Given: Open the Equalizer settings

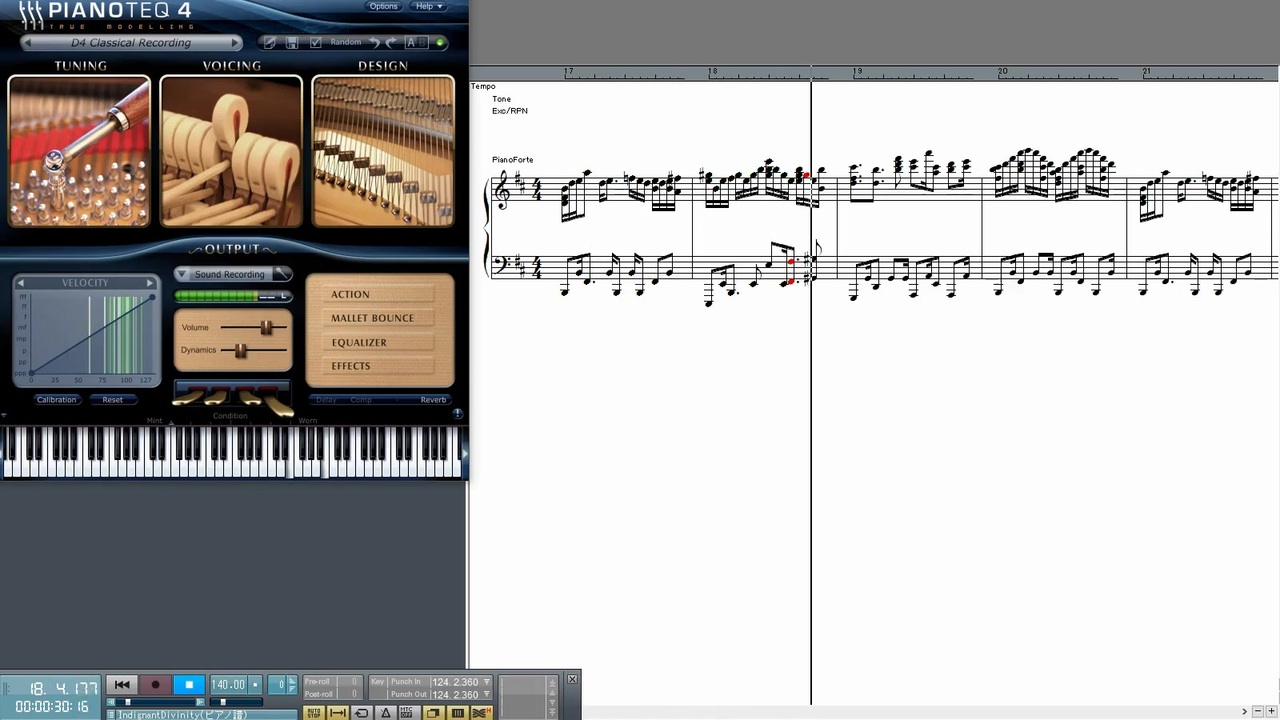Looking at the screenshot, I should 359,342.
